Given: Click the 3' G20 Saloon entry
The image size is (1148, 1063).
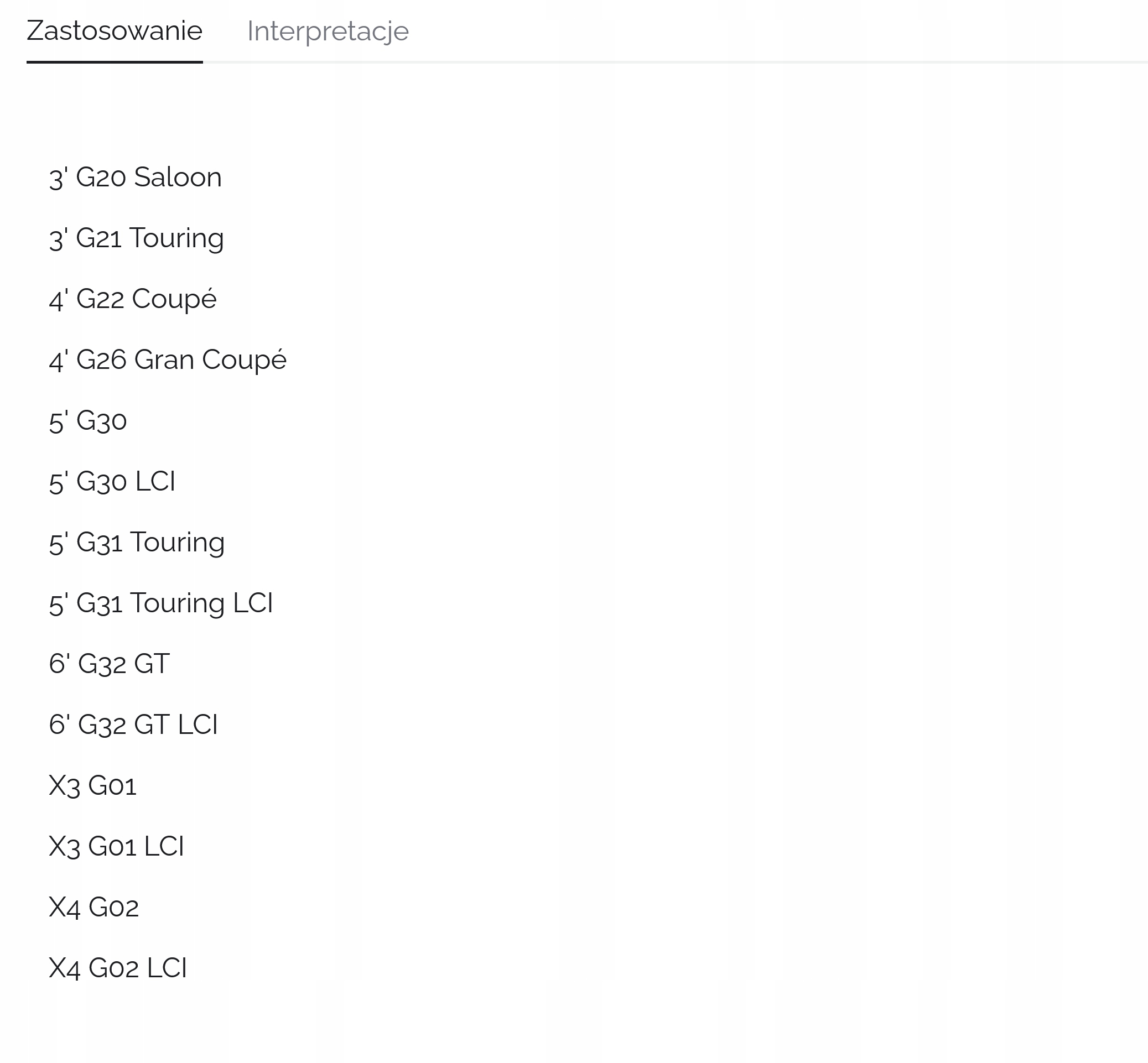Looking at the screenshot, I should (x=135, y=177).
